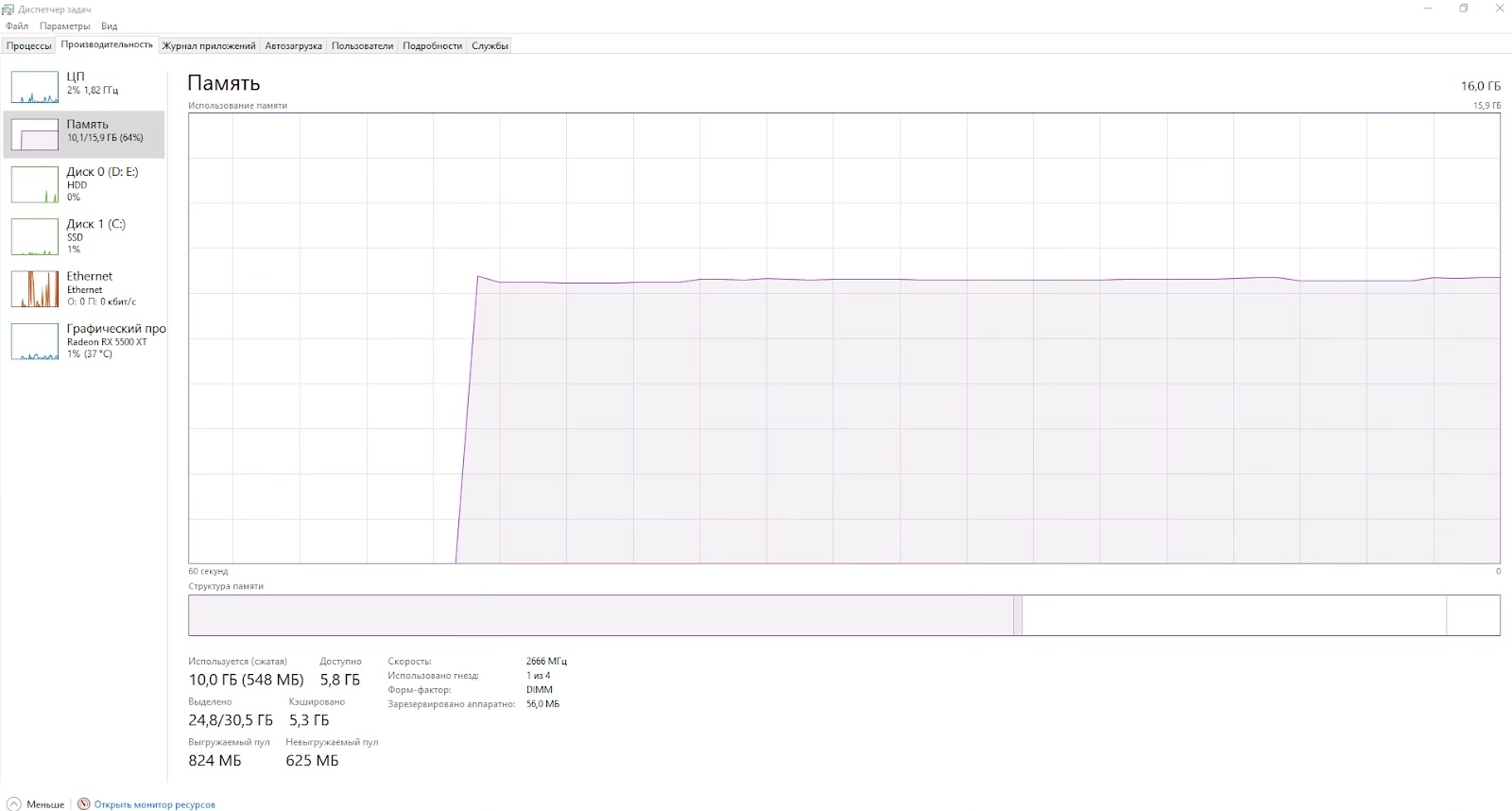Click the Ethernet label in sidebar
This screenshot has height=811, width=1512.
89,276
